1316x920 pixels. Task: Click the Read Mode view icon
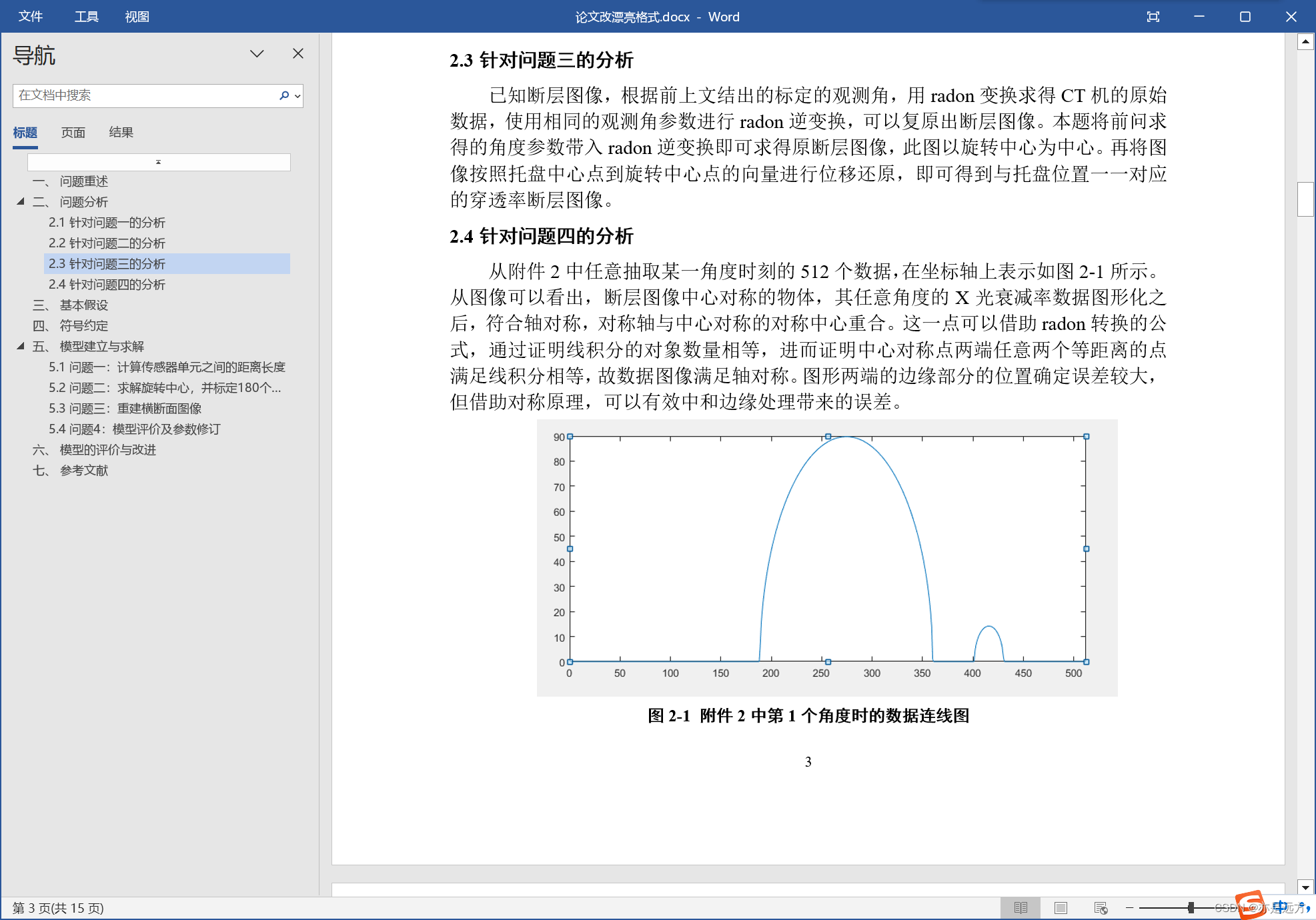pos(1021,907)
